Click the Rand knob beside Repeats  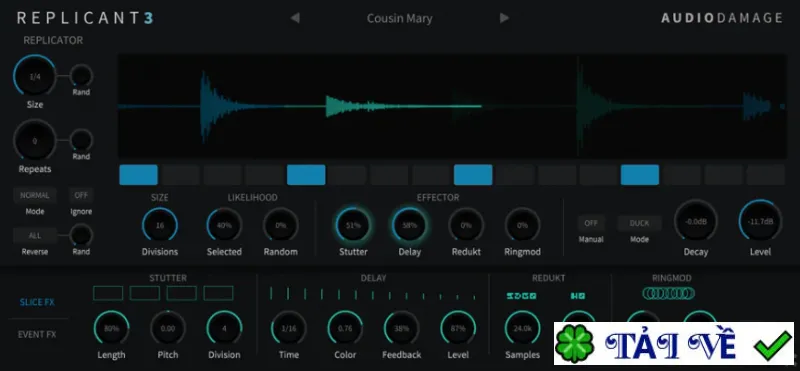click(x=81, y=140)
